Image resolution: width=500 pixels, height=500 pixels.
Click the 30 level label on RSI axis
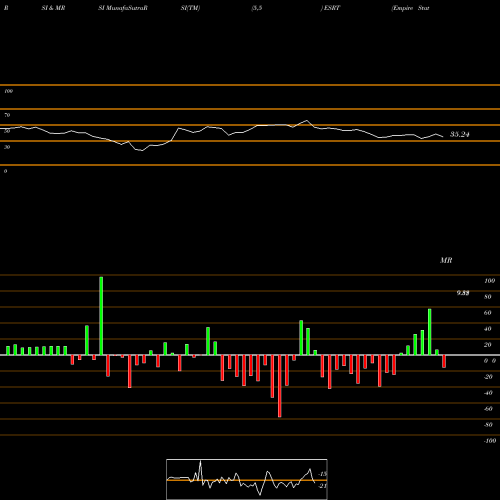pos(7,147)
